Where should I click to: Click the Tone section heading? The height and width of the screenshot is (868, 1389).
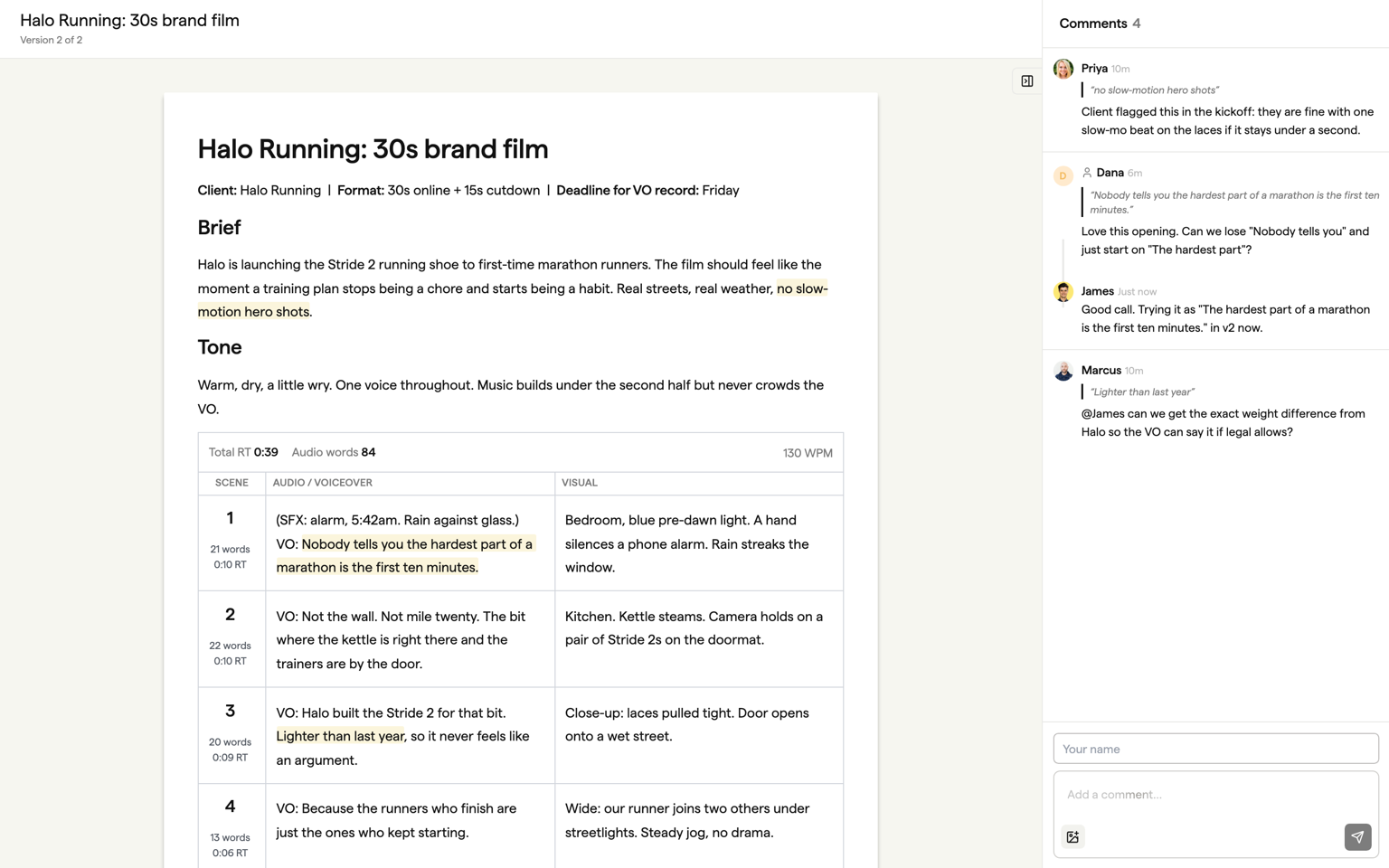tap(220, 347)
